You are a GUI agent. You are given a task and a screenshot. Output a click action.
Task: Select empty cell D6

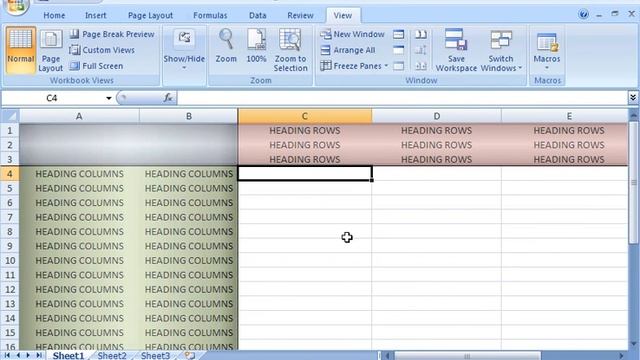[436, 202]
